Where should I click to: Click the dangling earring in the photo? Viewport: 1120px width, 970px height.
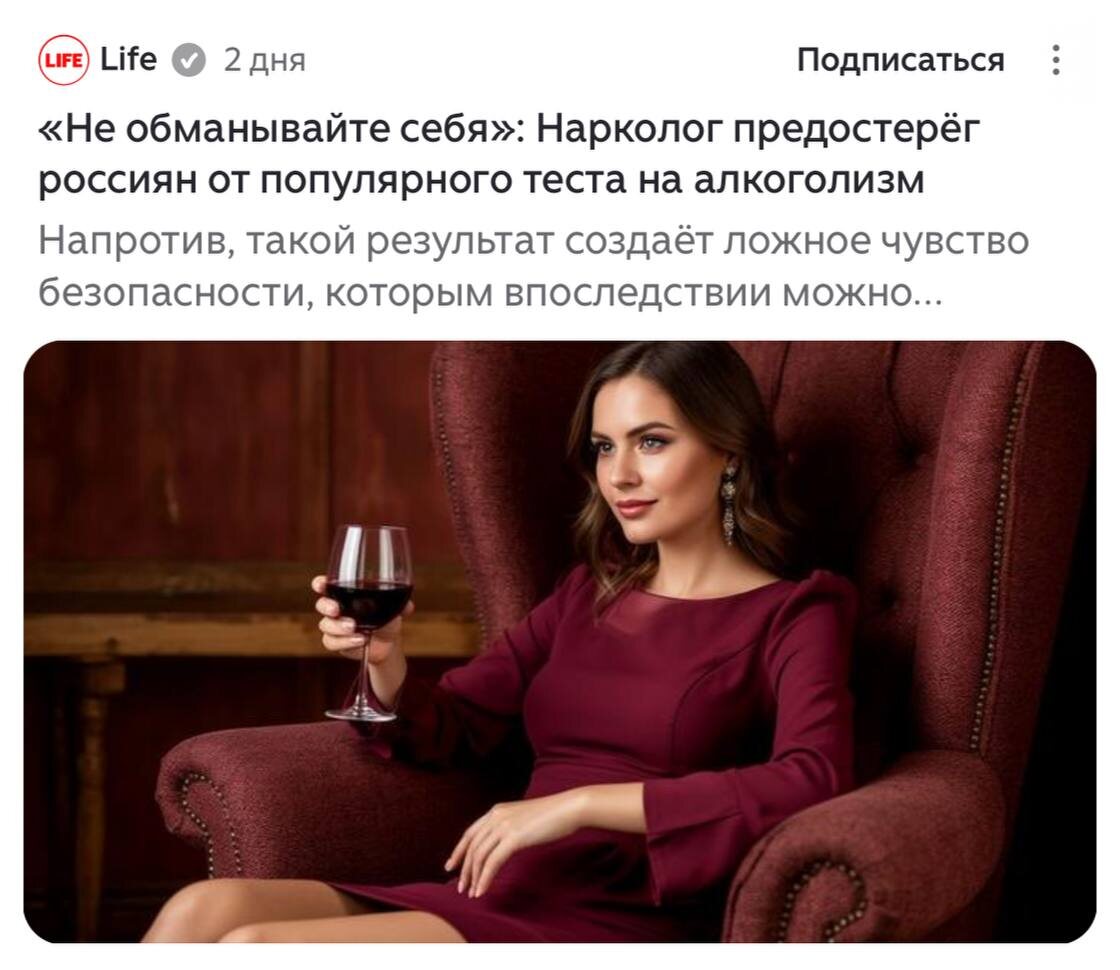[728, 504]
